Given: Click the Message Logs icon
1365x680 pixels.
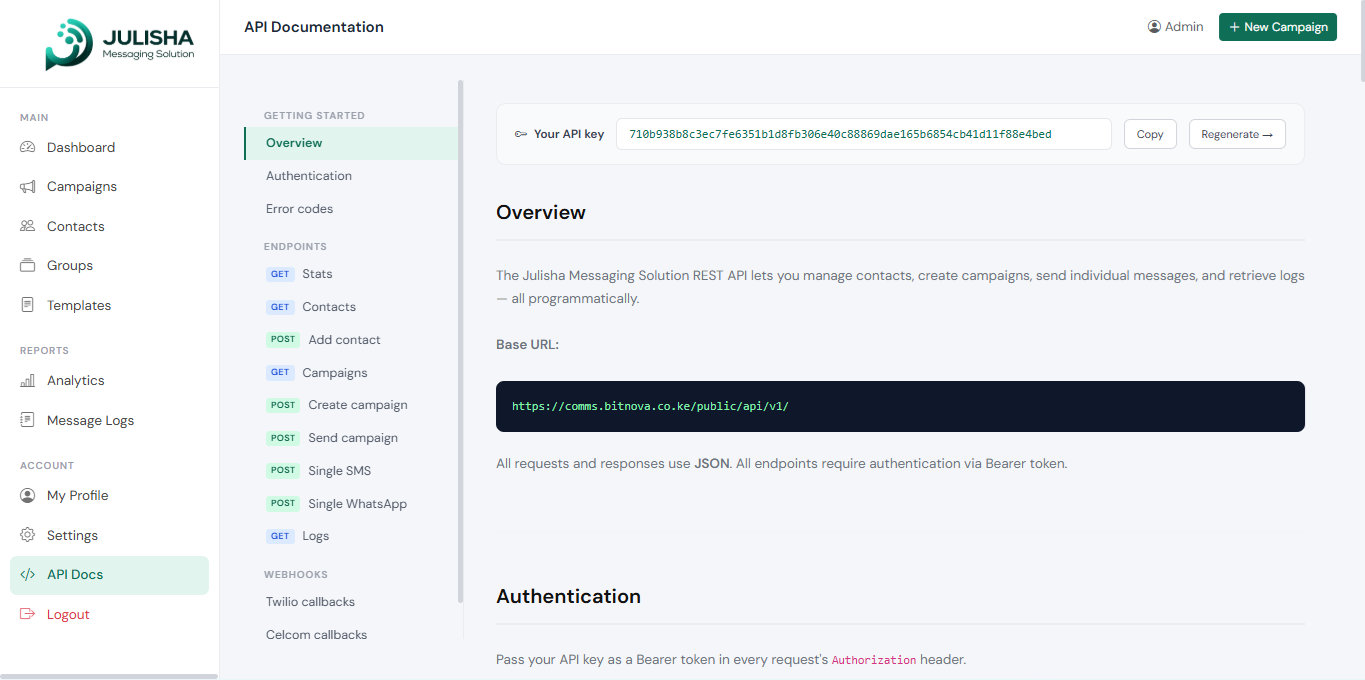Looking at the screenshot, I should pyautogui.click(x=28, y=420).
